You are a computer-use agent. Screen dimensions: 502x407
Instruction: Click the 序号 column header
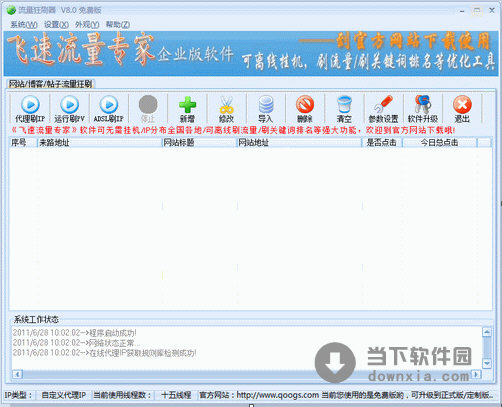[23, 143]
